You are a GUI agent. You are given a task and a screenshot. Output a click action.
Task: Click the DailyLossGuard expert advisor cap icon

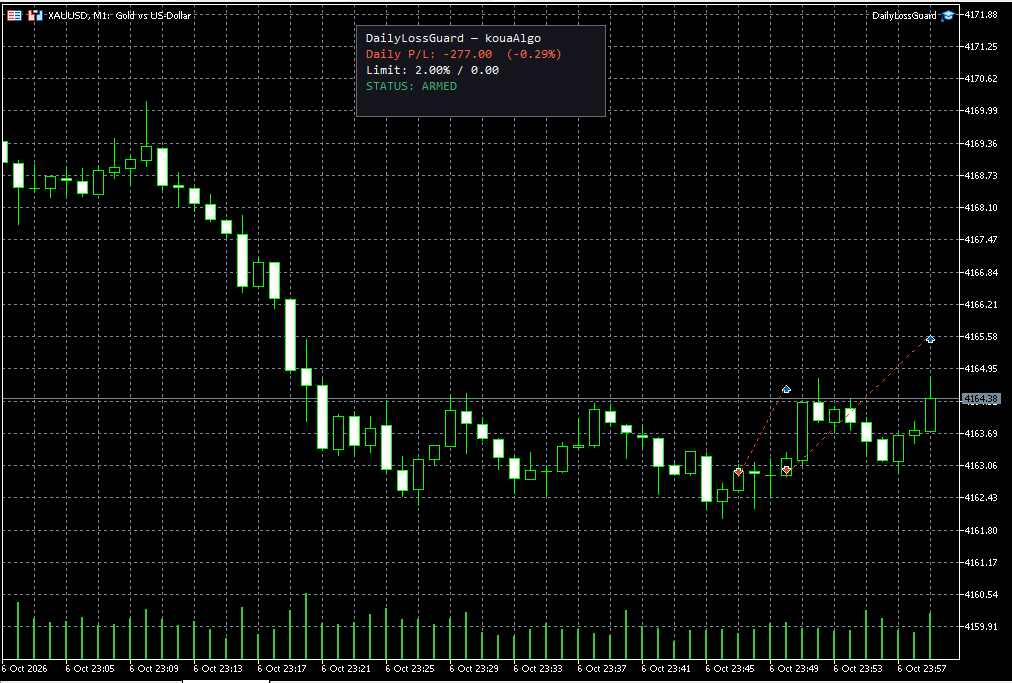[947, 15]
